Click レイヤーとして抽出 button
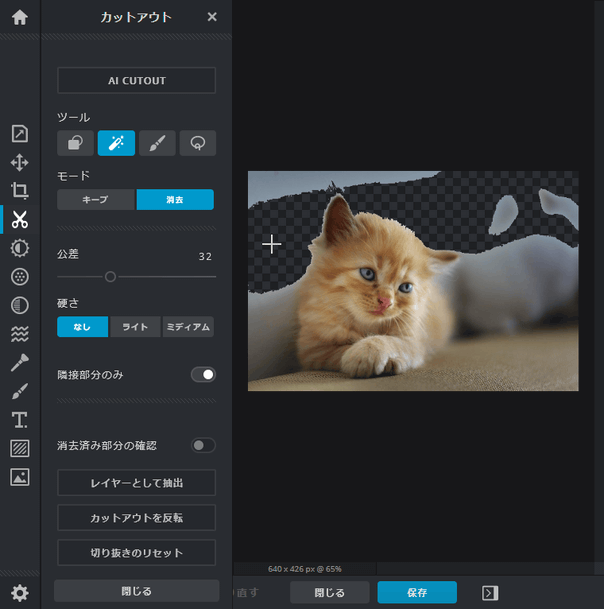Image resolution: width=604 pixels, height=609 pixels. [x=136, y=483]
